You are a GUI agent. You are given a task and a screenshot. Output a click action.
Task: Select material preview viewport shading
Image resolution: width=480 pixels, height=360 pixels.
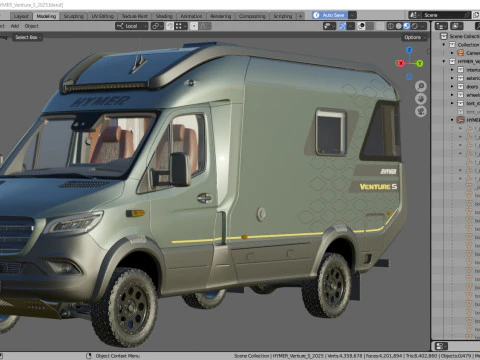pos(407,26)
